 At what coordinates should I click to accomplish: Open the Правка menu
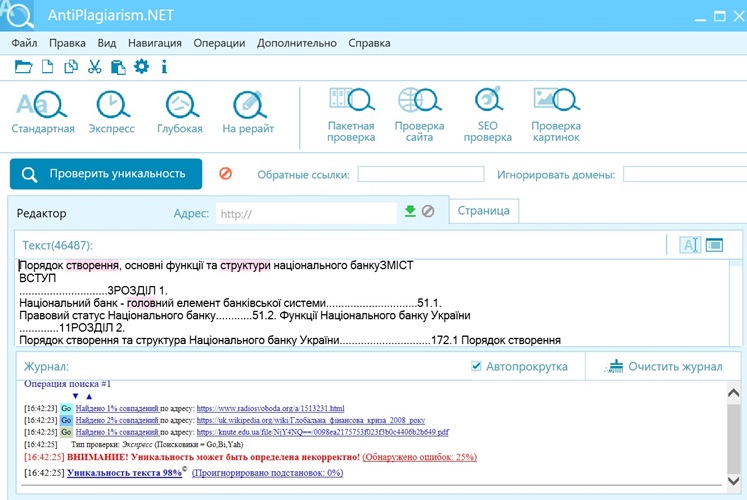point(67,43)
